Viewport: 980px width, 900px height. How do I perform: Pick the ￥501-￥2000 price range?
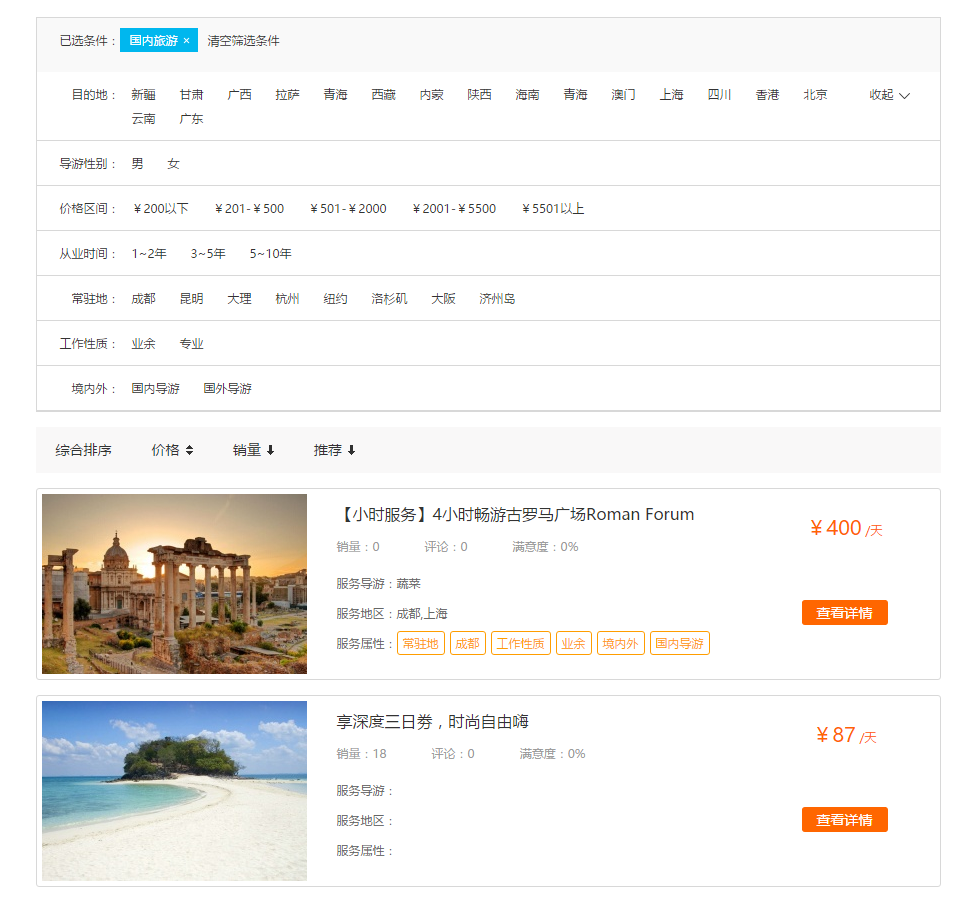(x=348, y=209)
